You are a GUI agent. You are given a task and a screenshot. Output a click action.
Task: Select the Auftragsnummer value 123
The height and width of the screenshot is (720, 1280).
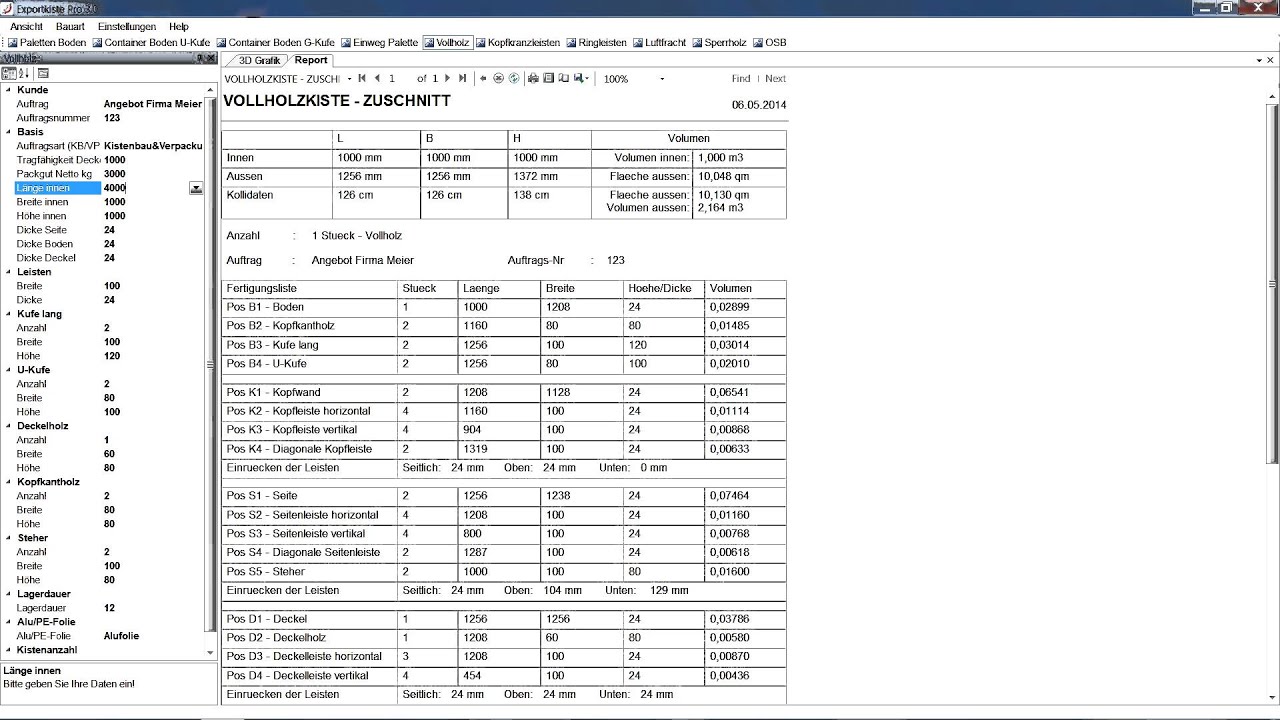pyautogui.click(x=153, y=118)
